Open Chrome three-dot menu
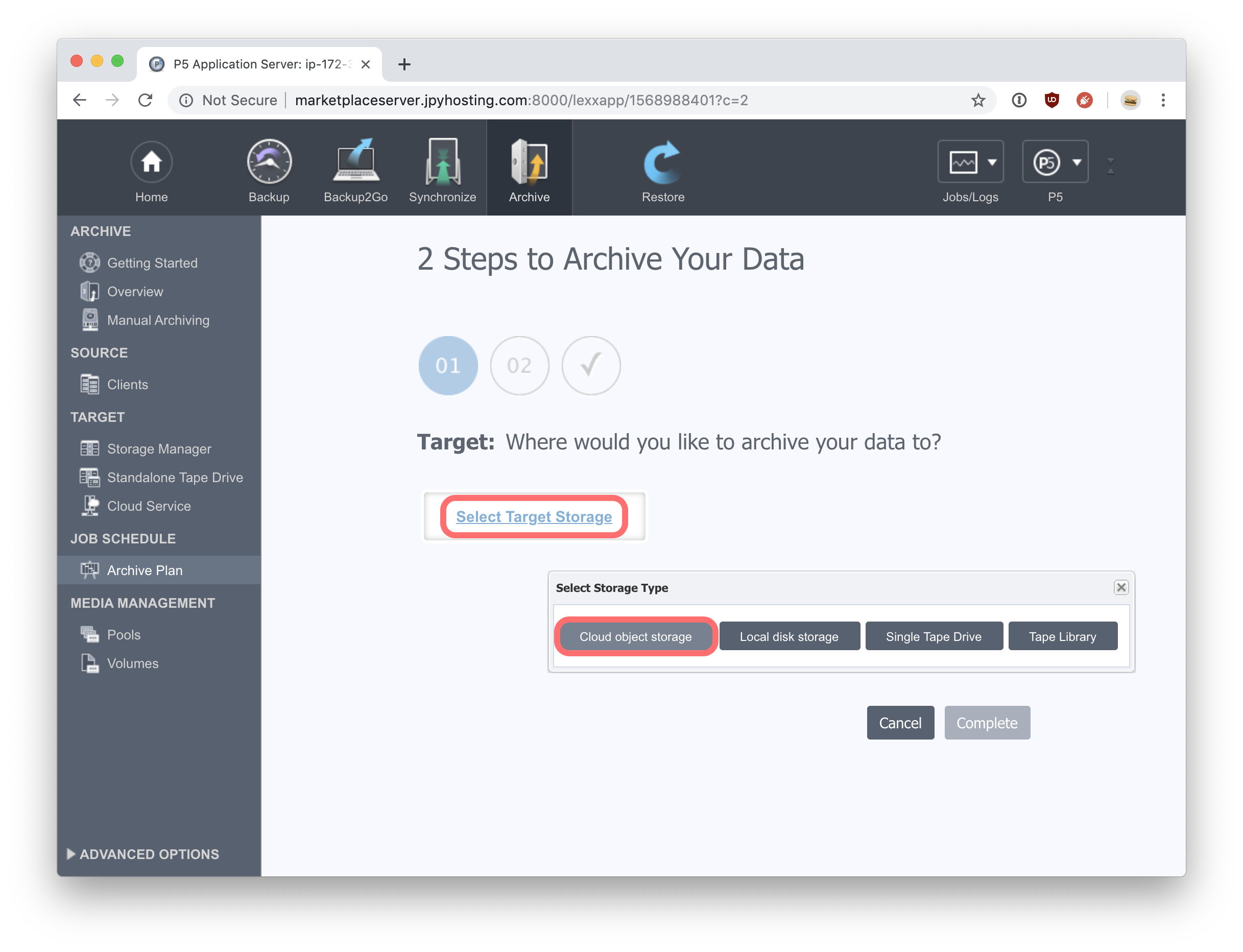 1163,100
